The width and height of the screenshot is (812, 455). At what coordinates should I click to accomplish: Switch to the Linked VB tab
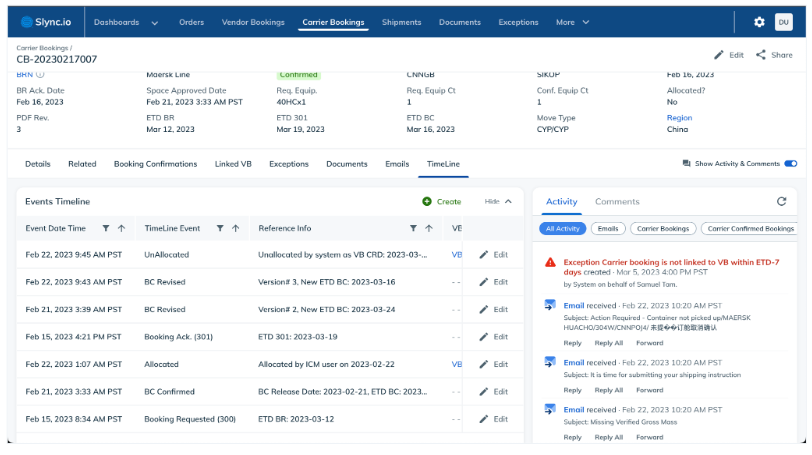coord(233,164)
